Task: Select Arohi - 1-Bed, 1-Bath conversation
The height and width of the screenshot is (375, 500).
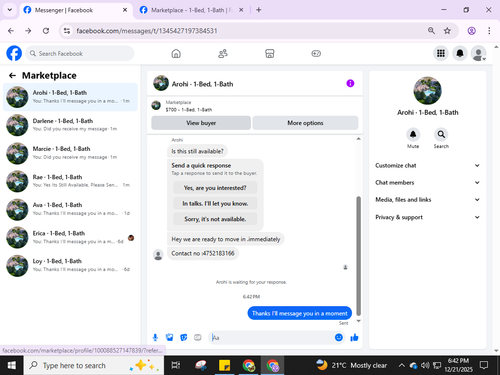Action: 70,97
